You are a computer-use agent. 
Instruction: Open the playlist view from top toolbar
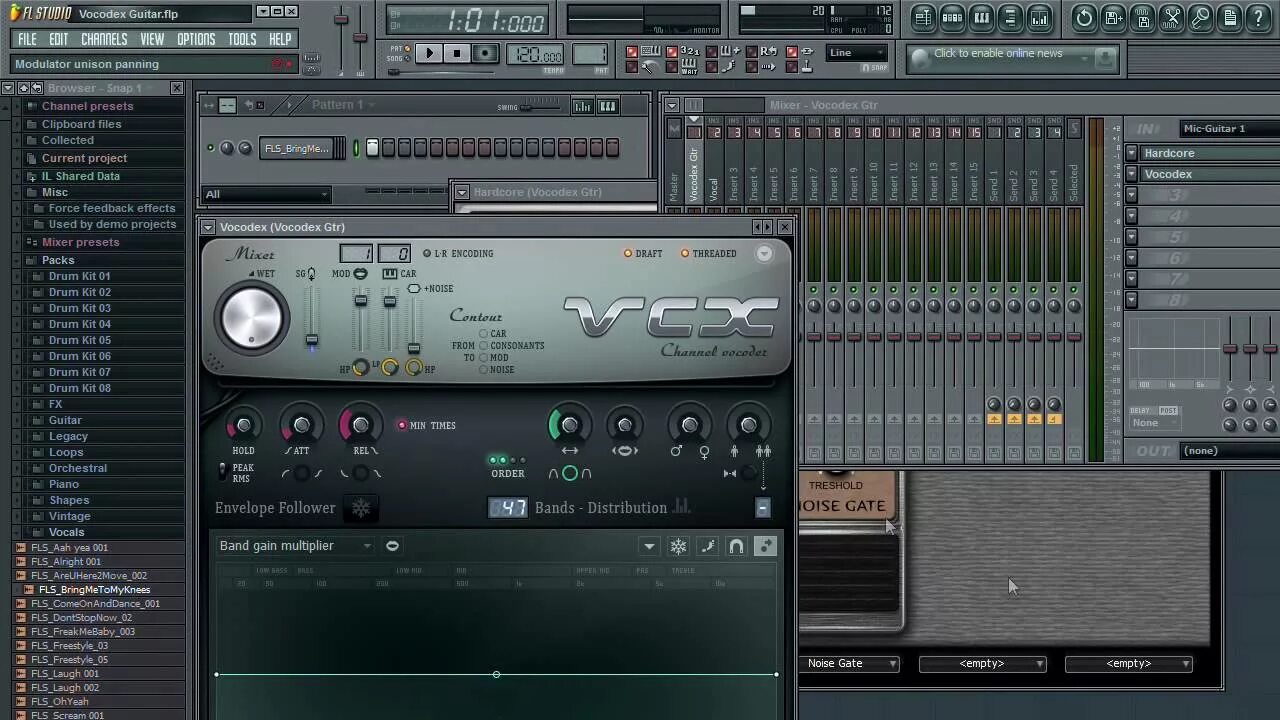click(923, 17)
